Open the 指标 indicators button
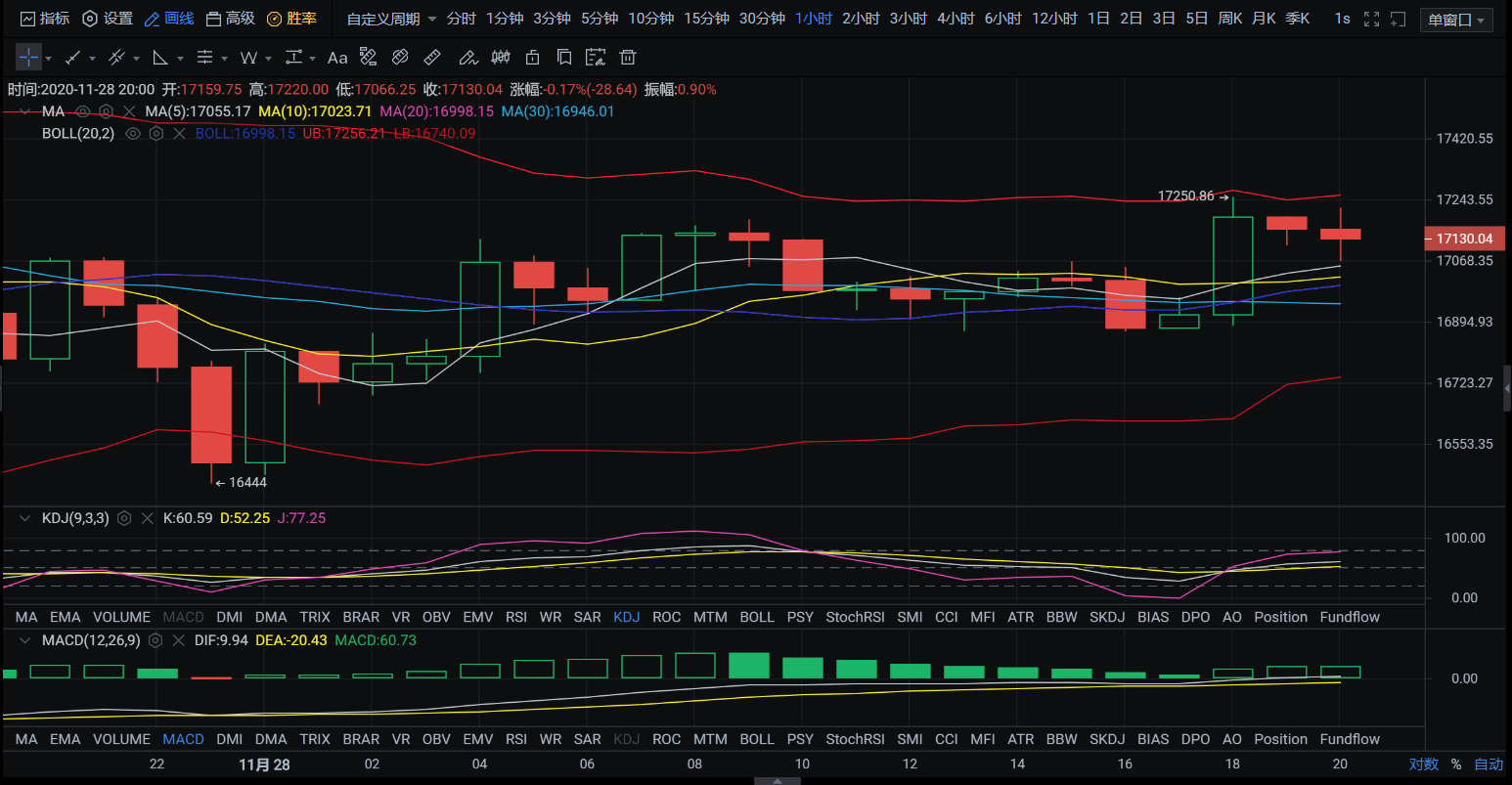Screen dimensions: 1512x785 [45, 19]
